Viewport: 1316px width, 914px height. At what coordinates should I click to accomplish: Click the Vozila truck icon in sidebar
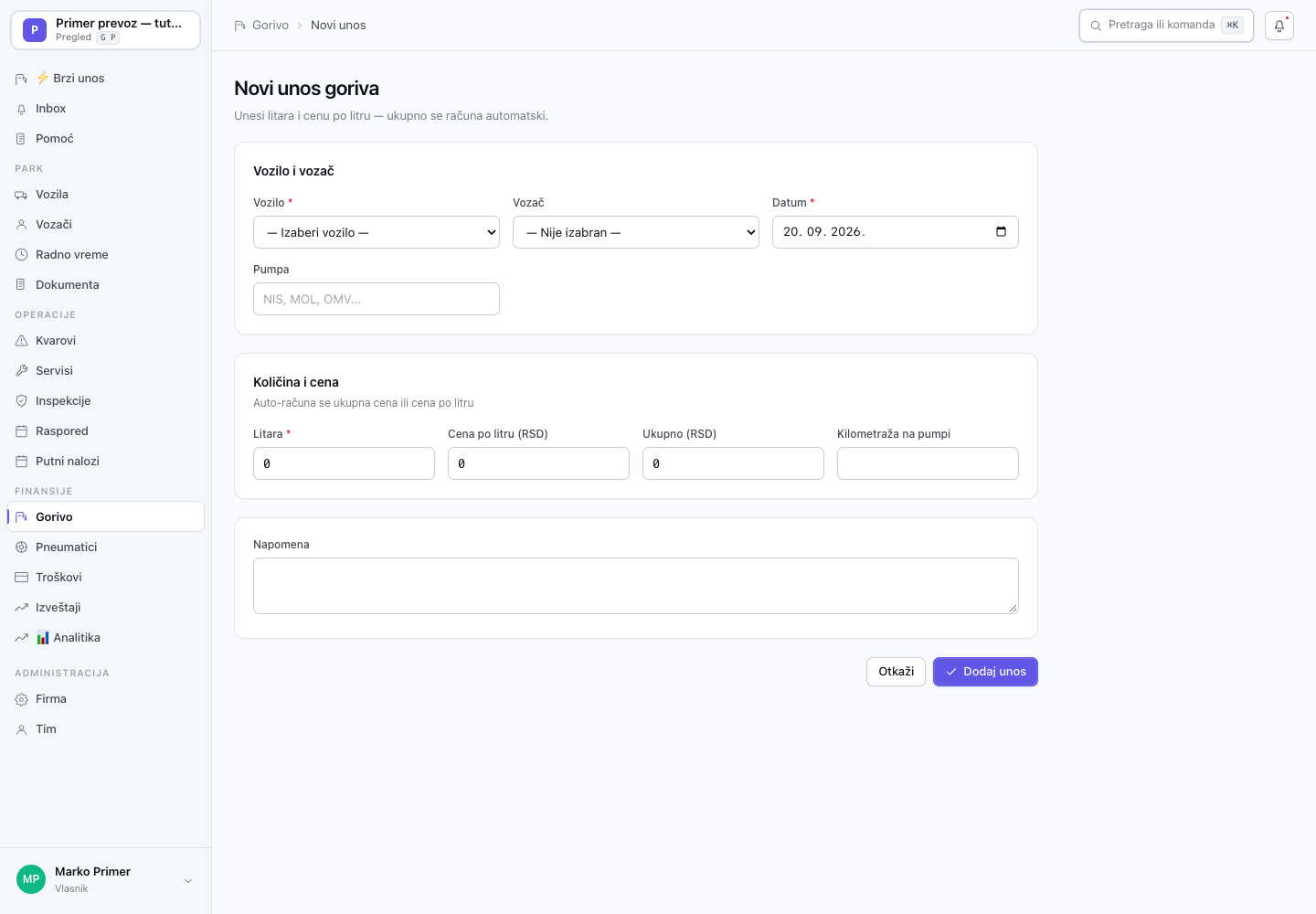point(21,195)
